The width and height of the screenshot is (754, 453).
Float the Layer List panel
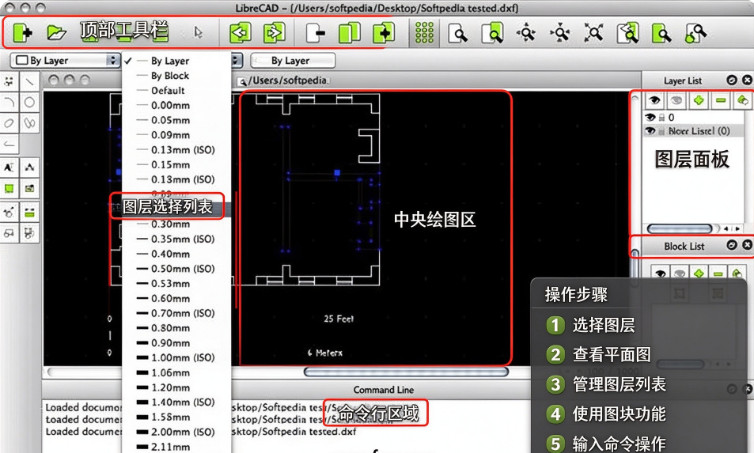[732, 80]
